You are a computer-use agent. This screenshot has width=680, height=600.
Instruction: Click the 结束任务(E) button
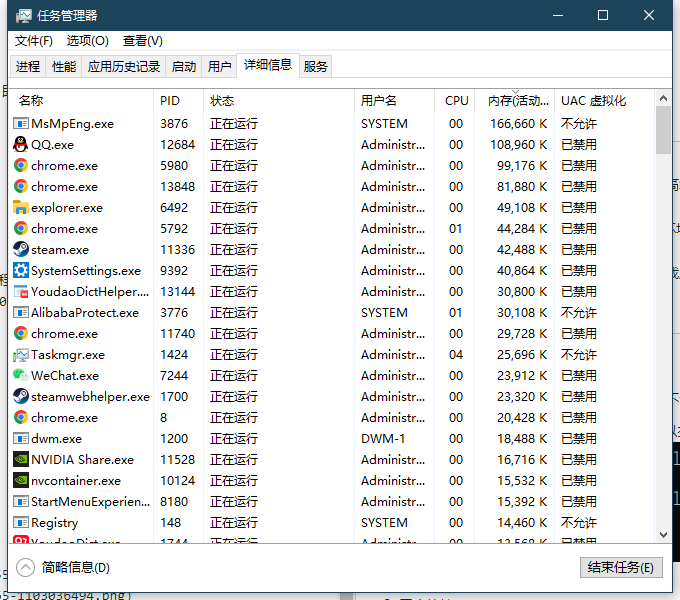621,567
